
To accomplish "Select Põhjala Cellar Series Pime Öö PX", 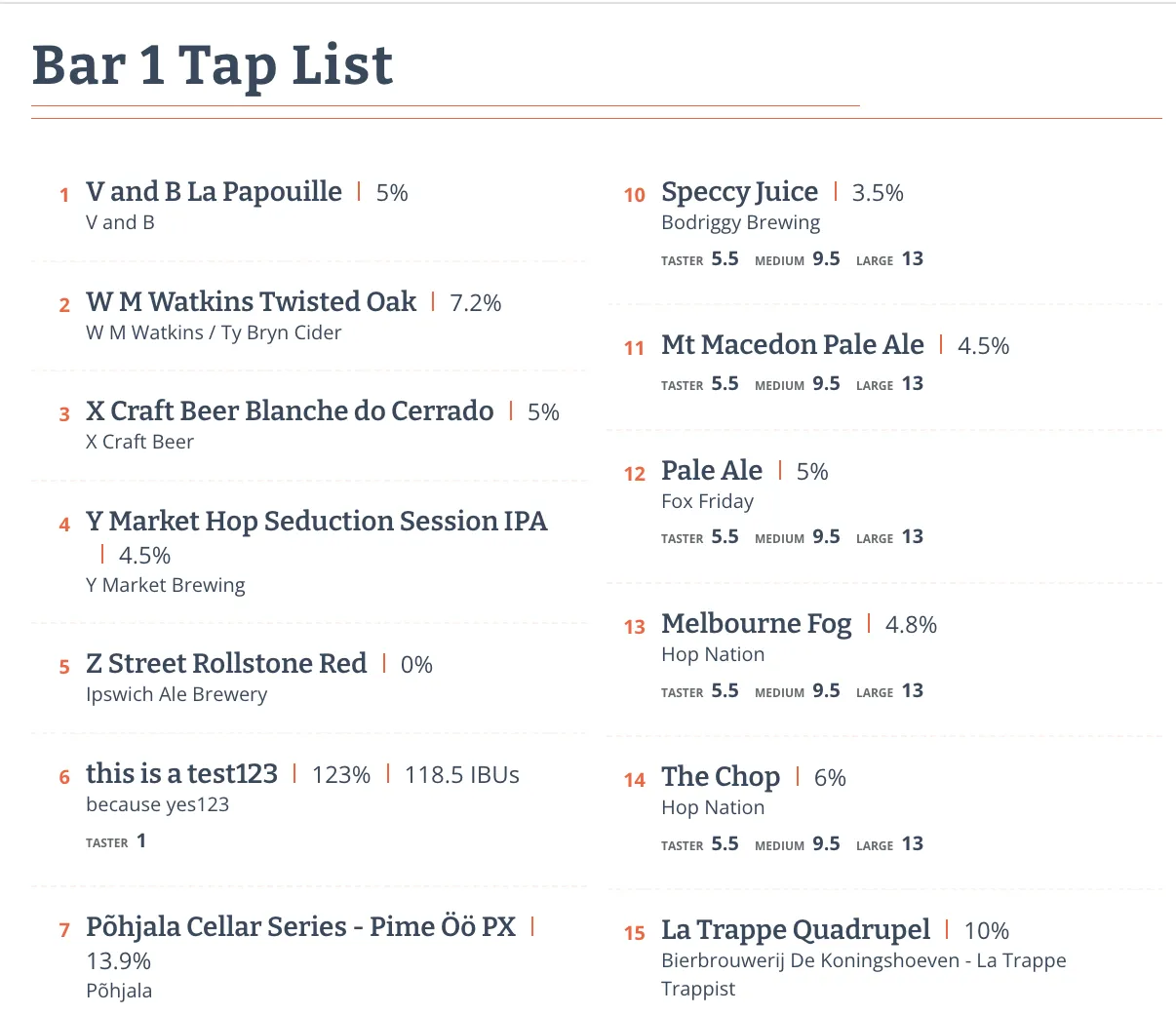I will coord(300,927).
